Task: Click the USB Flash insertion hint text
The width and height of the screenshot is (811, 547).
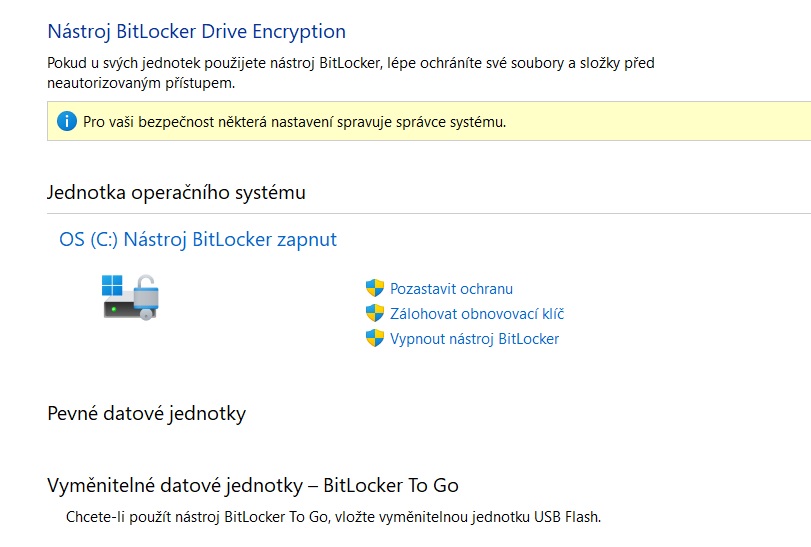Action: [334, 518]
